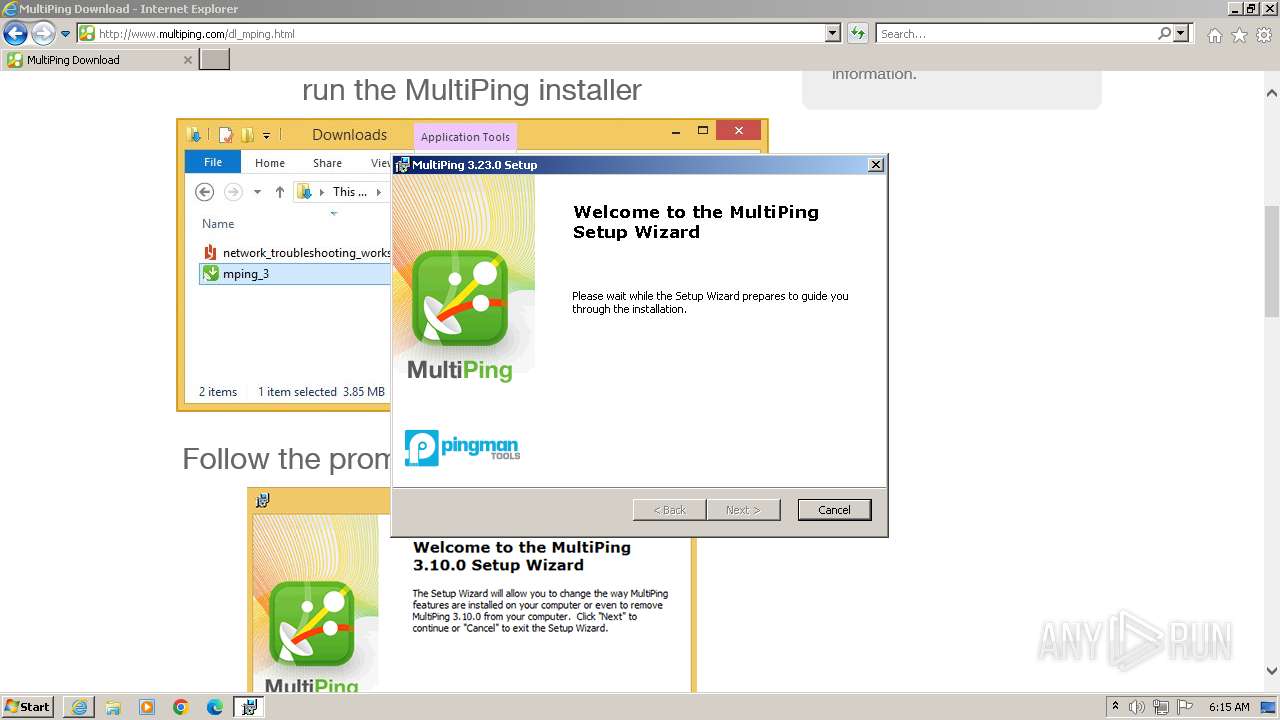Click the Name column header

pyautogui.click(x=218, y=224)
